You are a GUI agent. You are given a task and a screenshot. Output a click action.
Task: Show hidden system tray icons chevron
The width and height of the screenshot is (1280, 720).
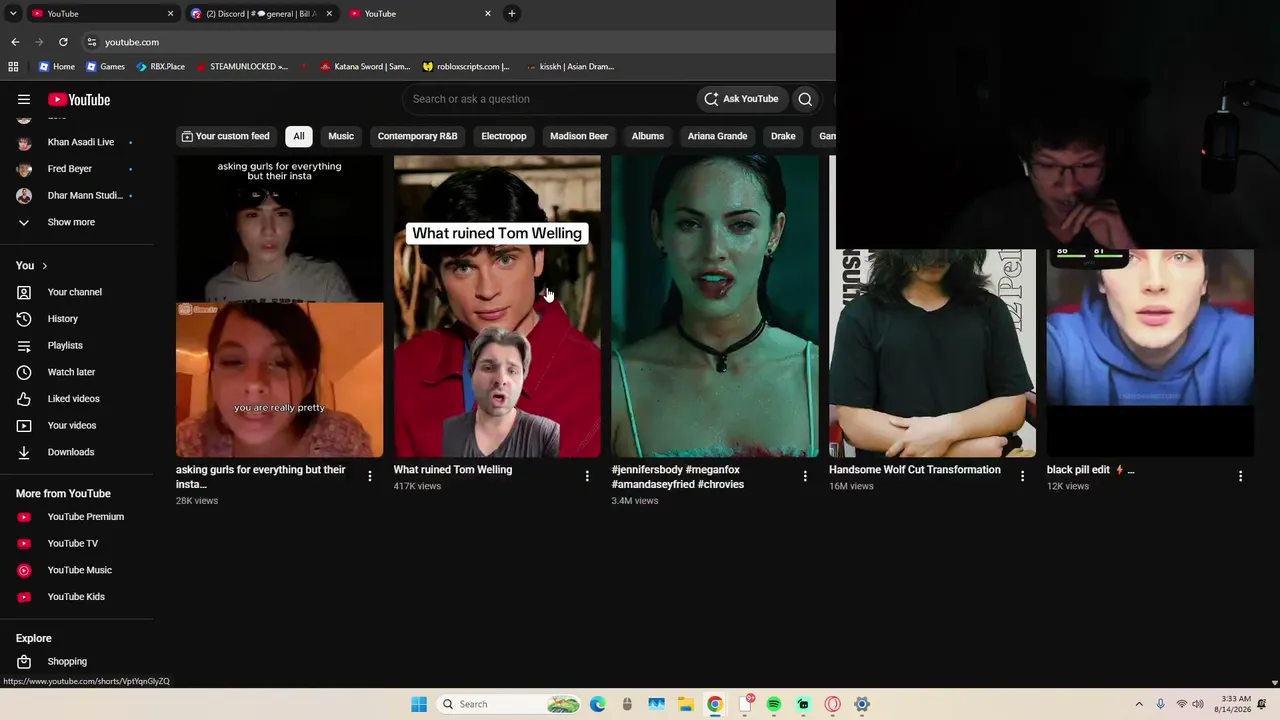click(1138, 704)
